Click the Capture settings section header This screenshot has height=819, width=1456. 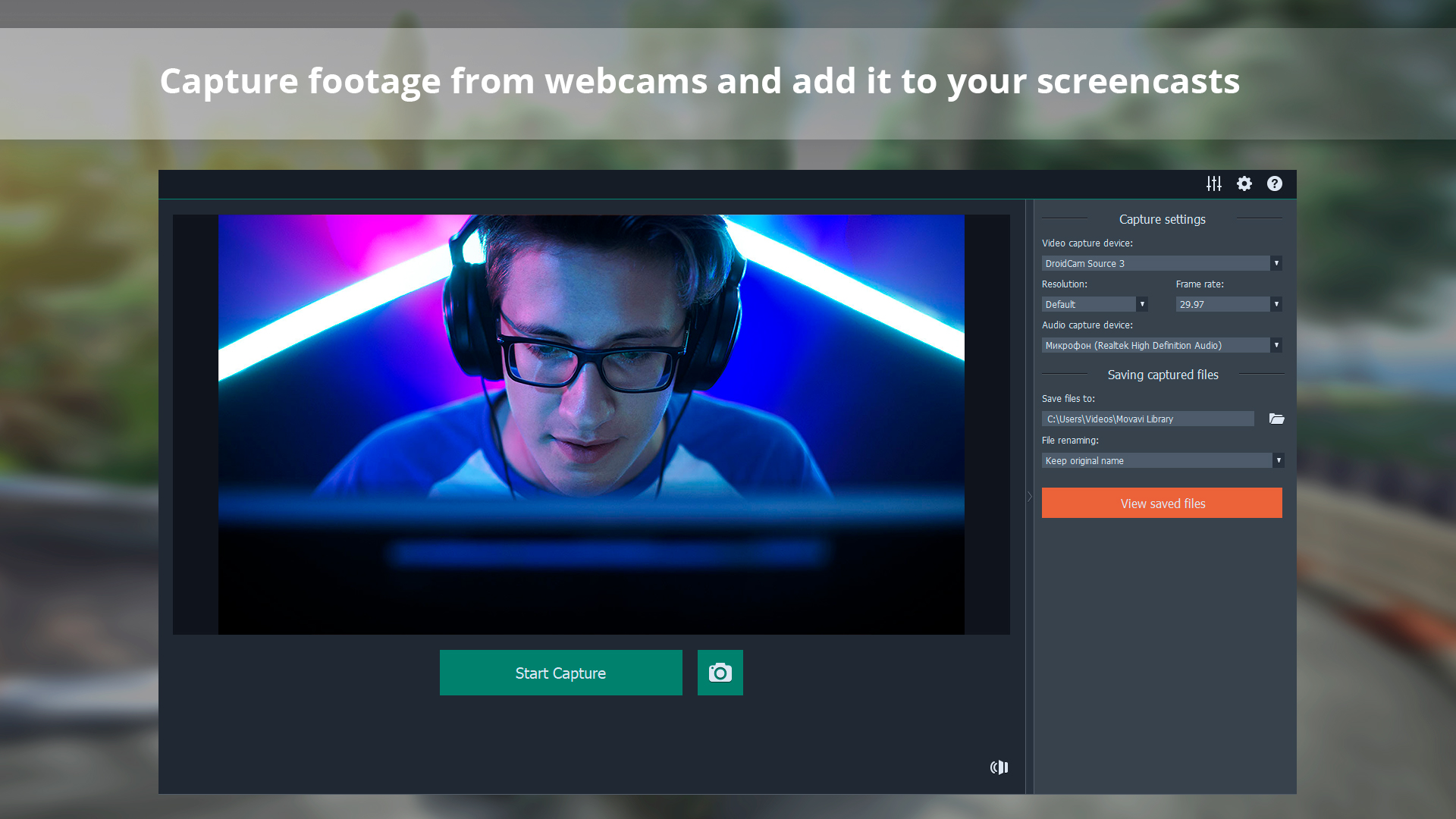pos(1162,219)
